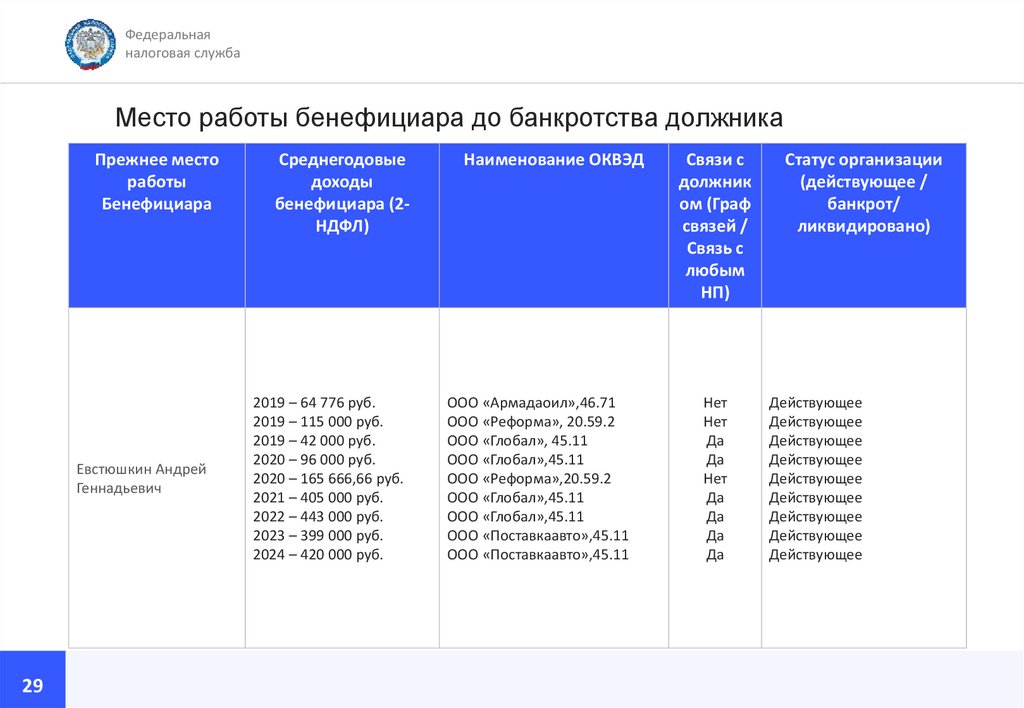Click the income entry '2024 – 420 000 руб.'
The width and height of the screenshot is (1024, 708).
point(318,555)
